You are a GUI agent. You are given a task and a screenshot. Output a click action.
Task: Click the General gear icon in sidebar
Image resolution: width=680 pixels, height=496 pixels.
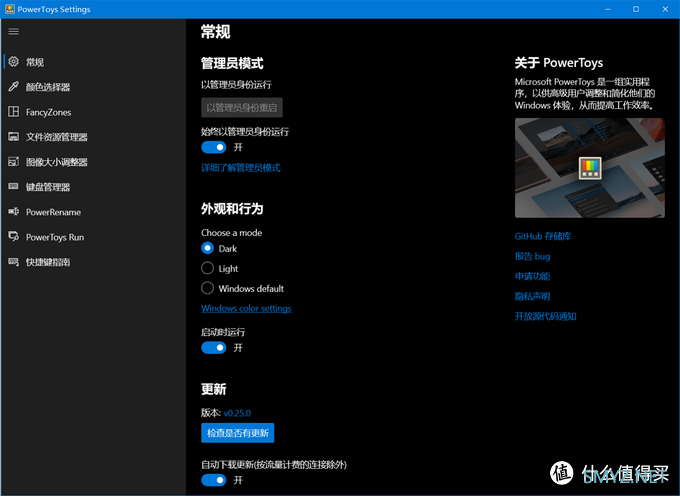(x=13, y=62)
